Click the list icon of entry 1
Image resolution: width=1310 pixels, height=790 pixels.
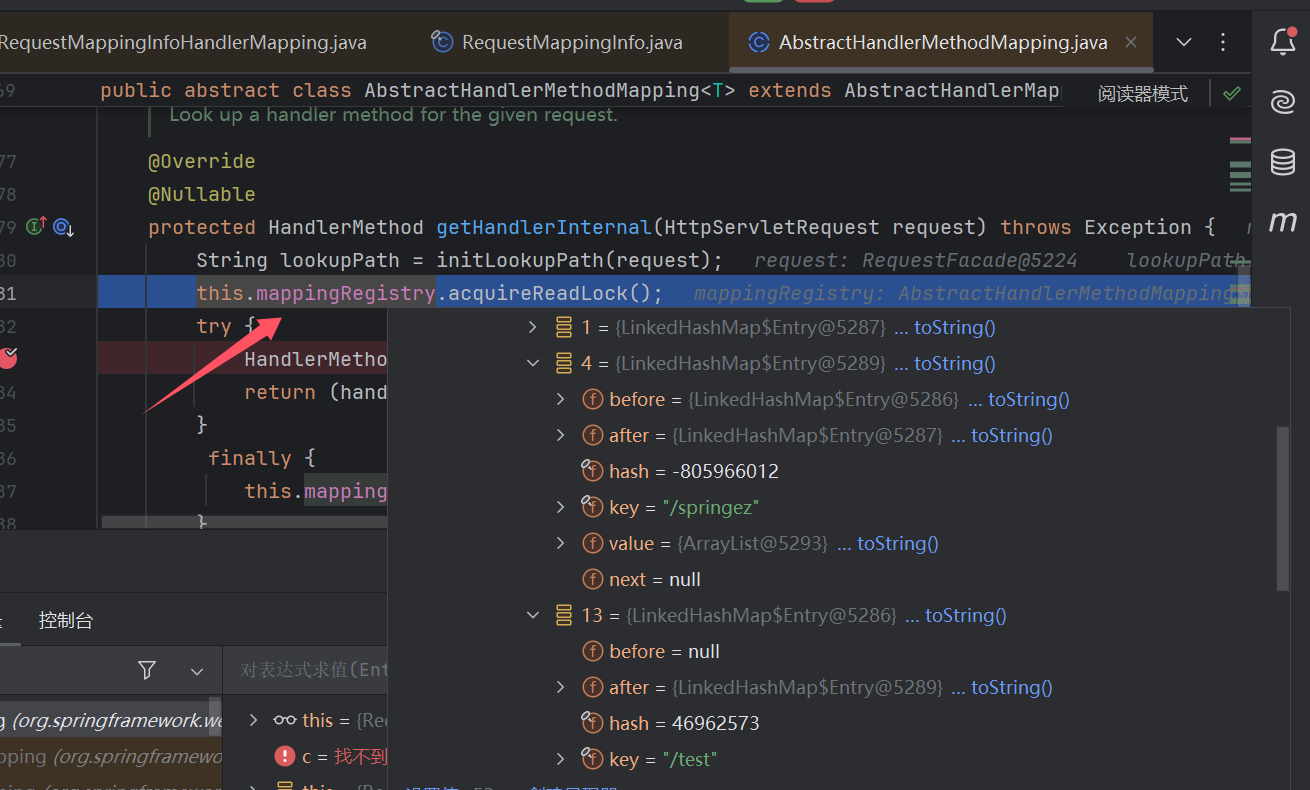[x=564, y=327]
